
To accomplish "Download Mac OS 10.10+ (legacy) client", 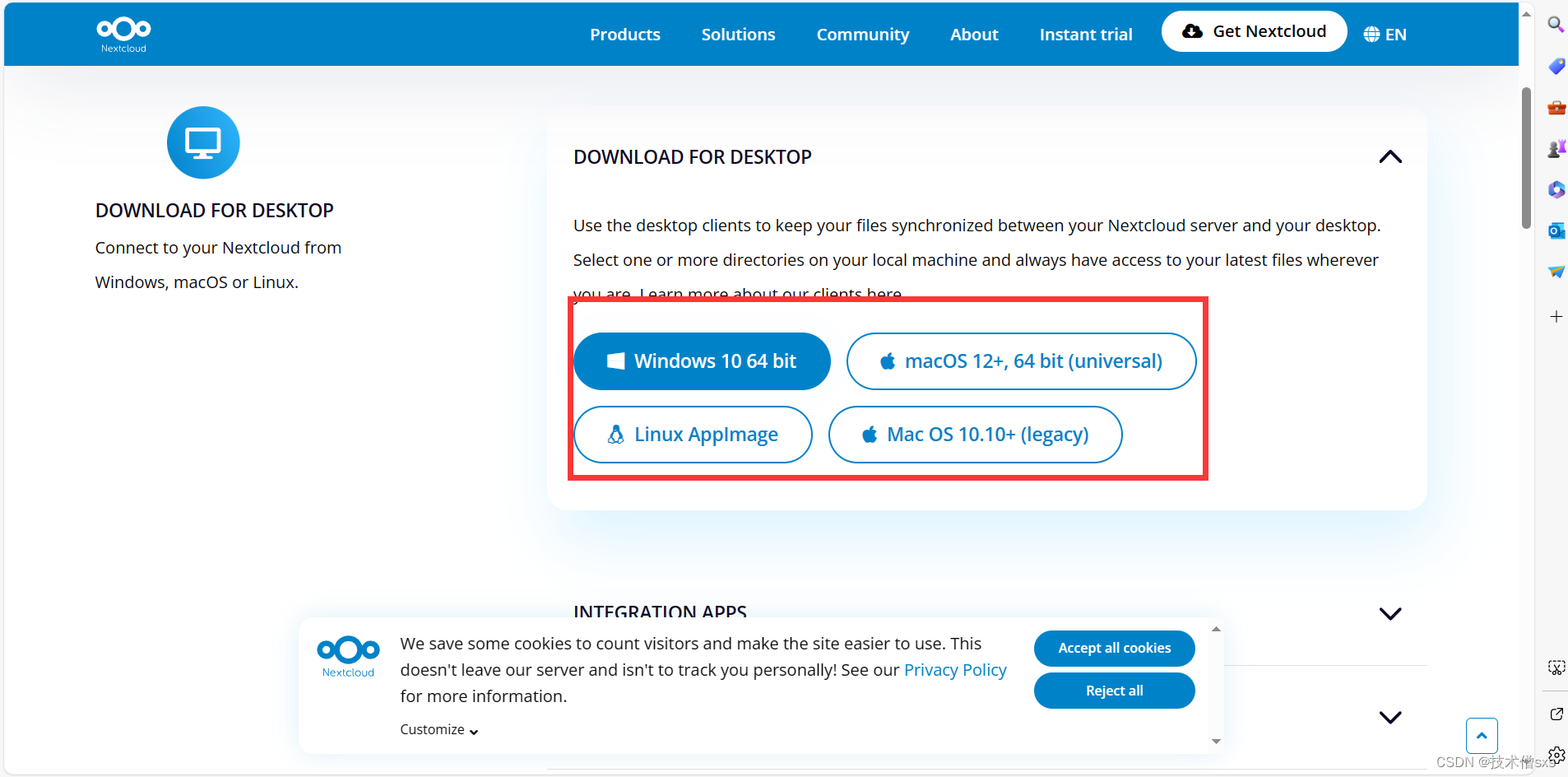I will point(975,435).
